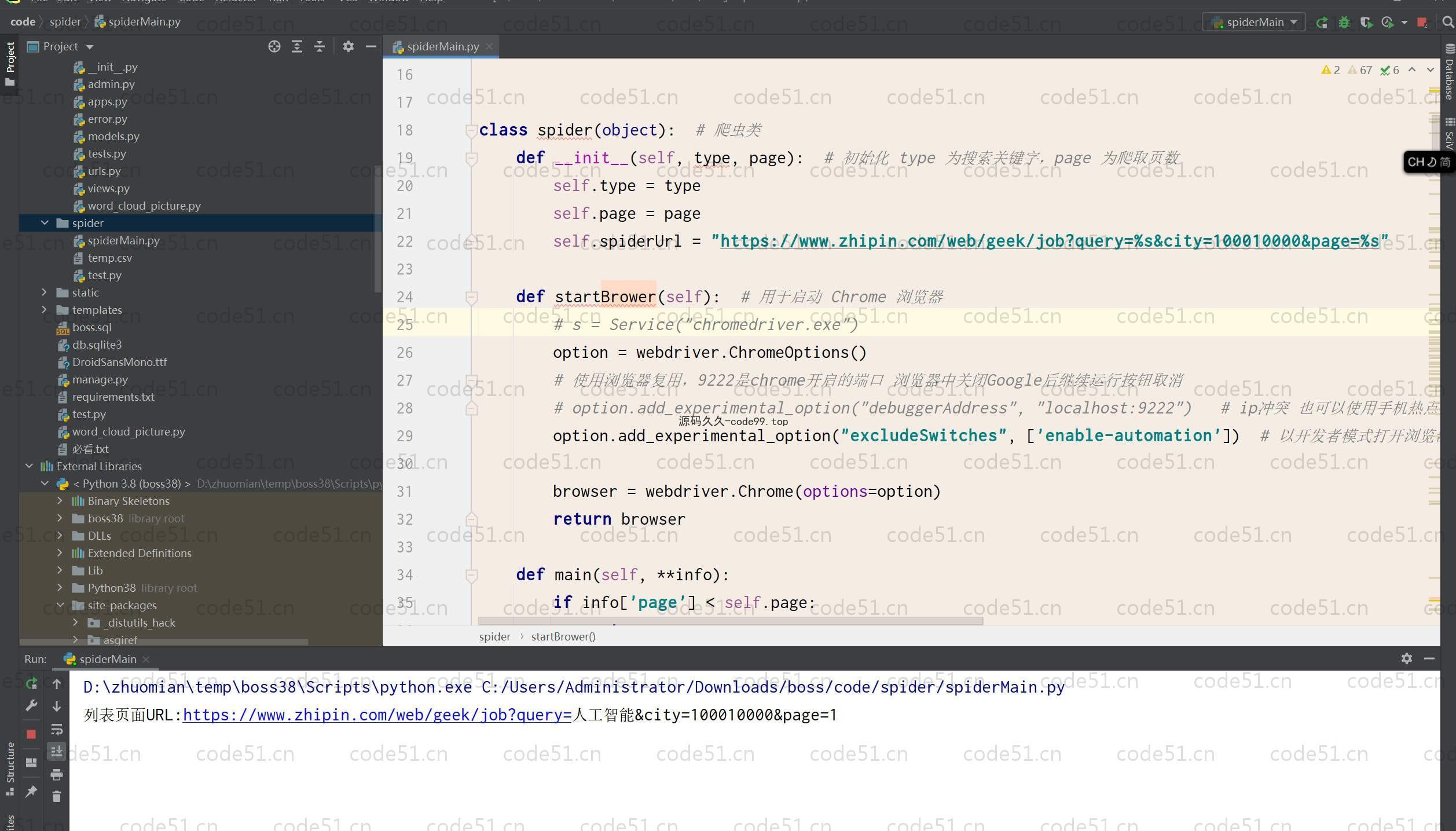1456x831 pixels.
Task: Expand the templates folder
Action: click(45, 310)
